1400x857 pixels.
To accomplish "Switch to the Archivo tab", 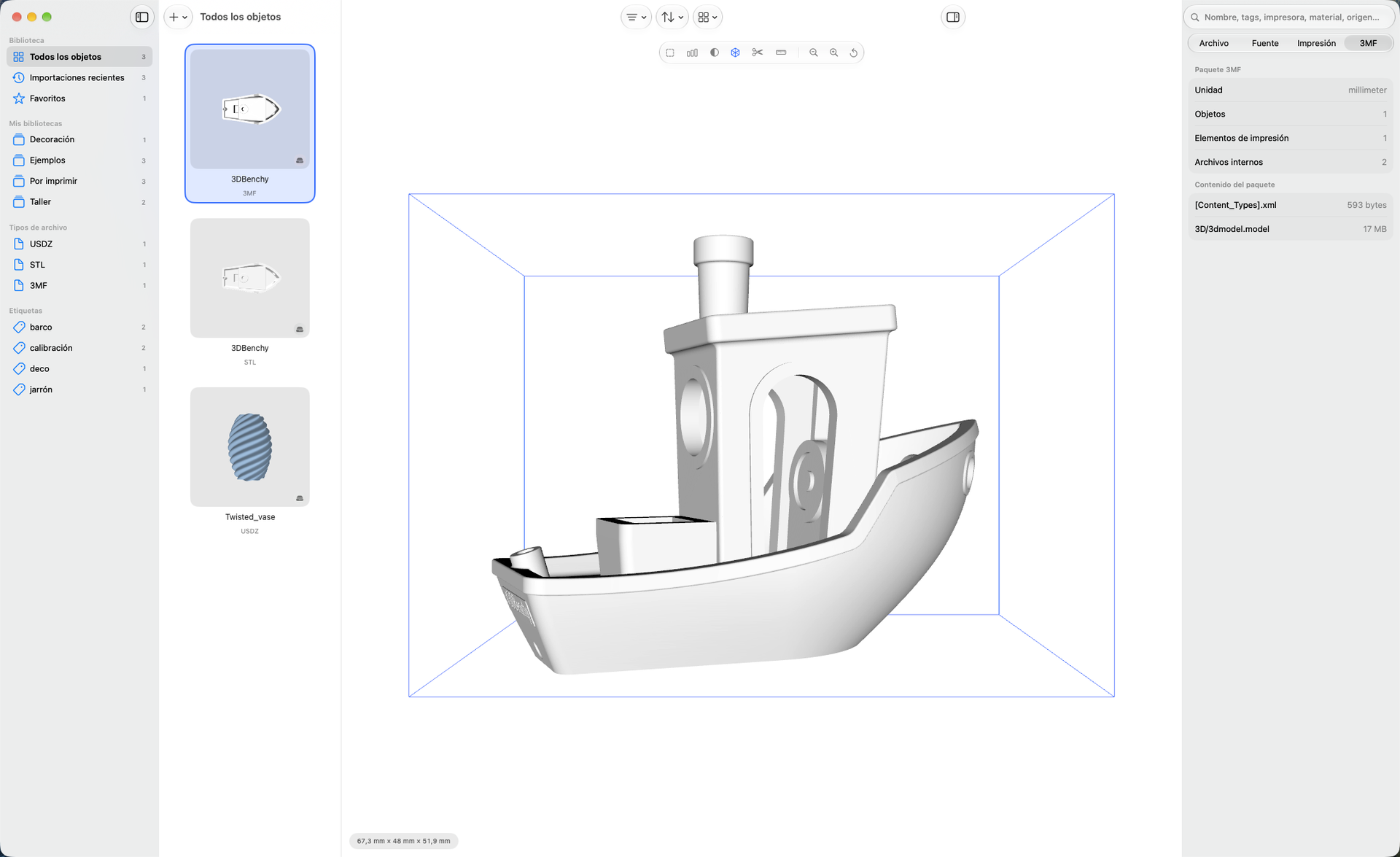I will [x=1213, y=43].
